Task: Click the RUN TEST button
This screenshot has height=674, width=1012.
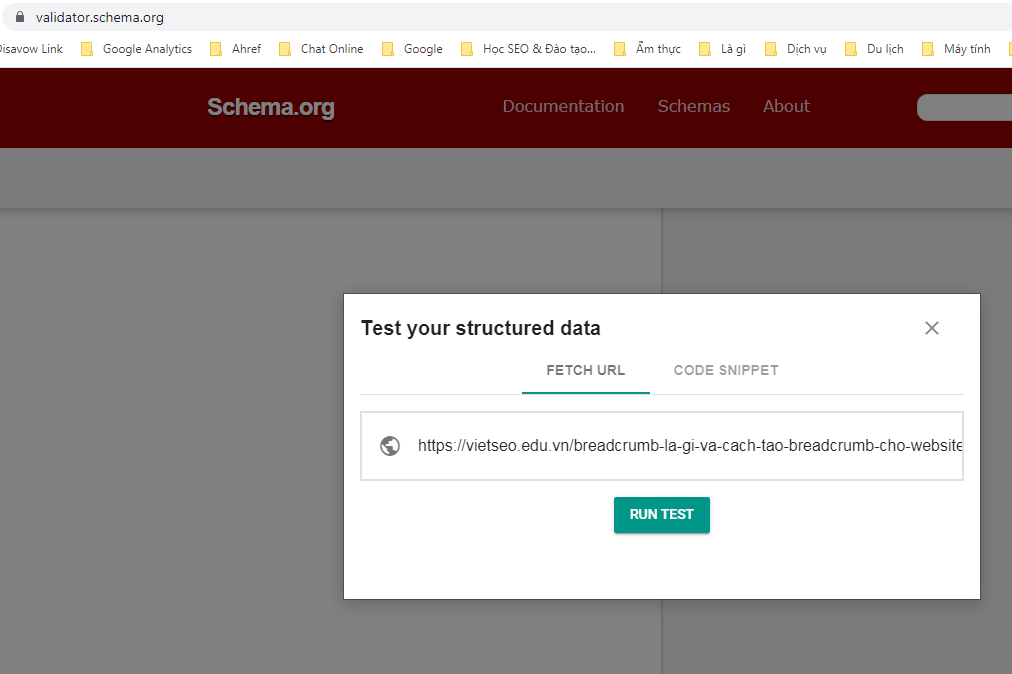Action: 661,514
